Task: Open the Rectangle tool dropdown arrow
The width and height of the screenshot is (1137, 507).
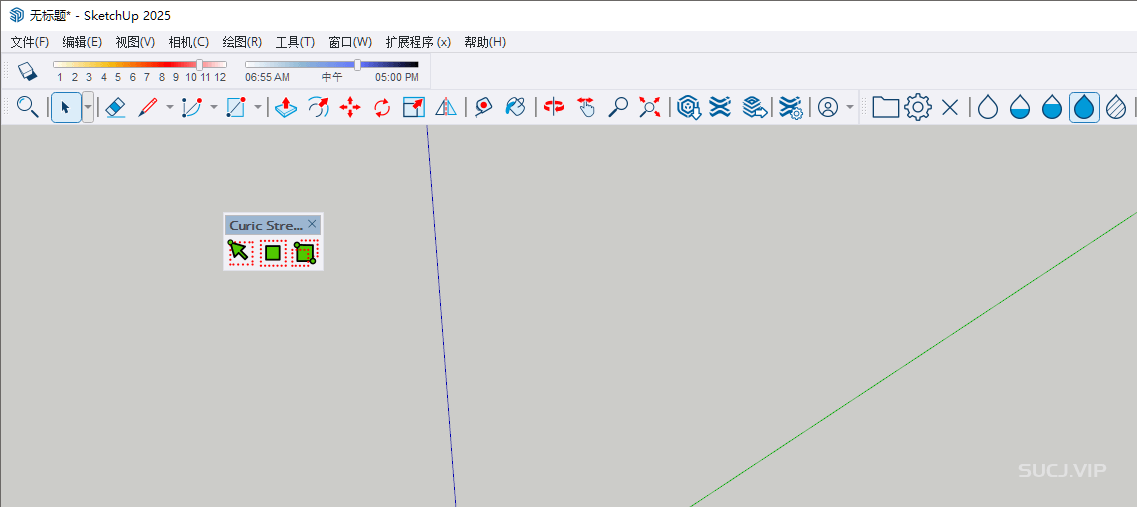Action: tap(258, 107)
